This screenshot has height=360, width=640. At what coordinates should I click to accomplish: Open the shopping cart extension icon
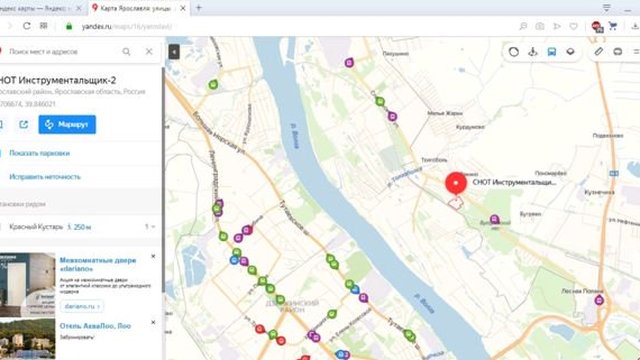tap(613, 26)
